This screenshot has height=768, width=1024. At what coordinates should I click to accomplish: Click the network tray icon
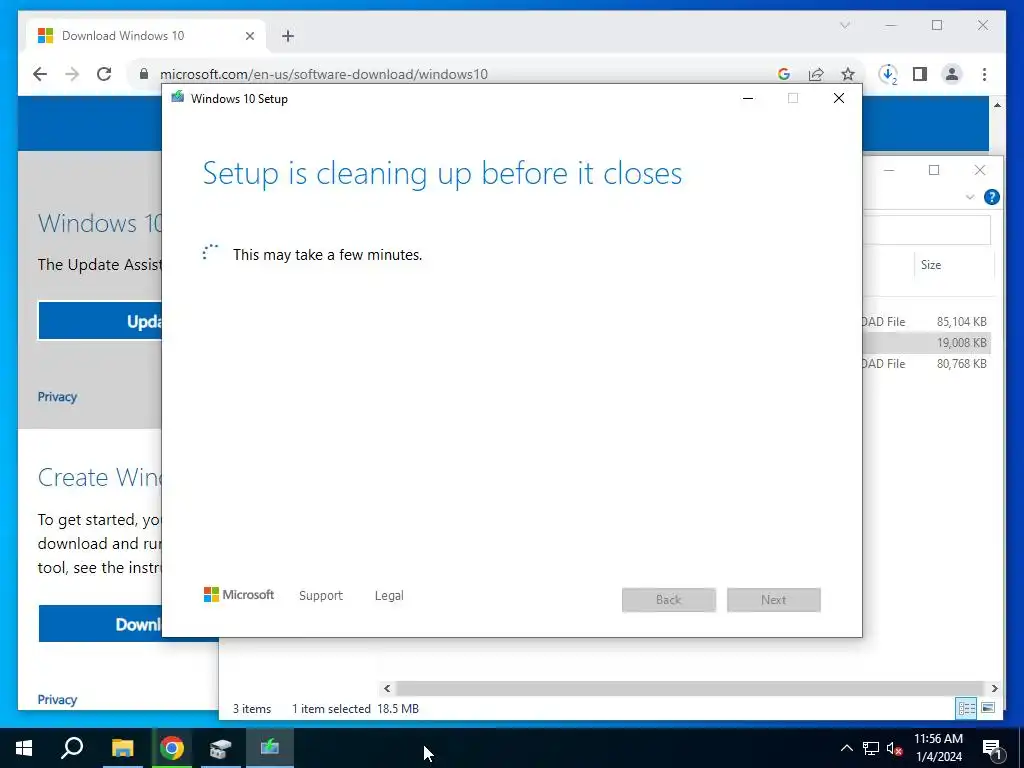pyautogui.click(x=871, y=748)
